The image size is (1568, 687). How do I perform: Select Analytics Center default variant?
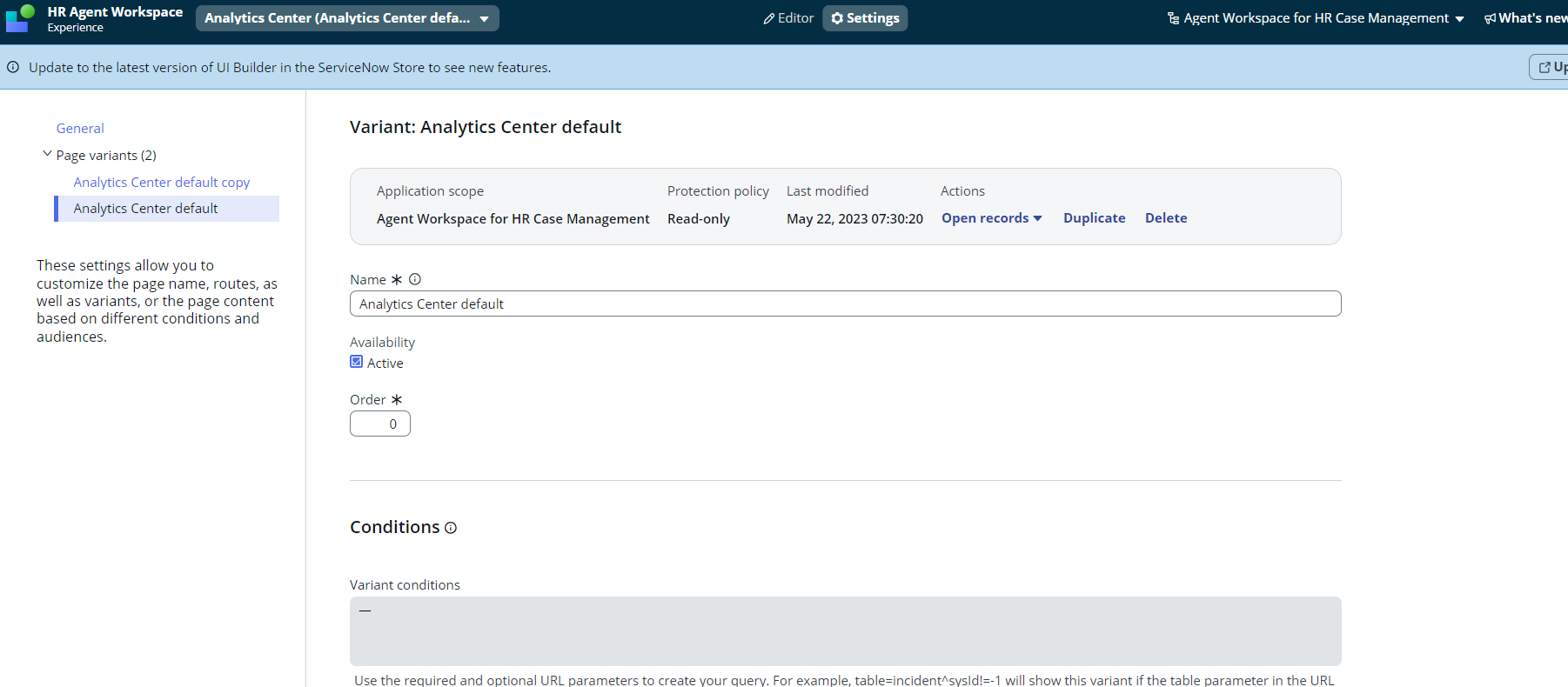click(167, 209)
